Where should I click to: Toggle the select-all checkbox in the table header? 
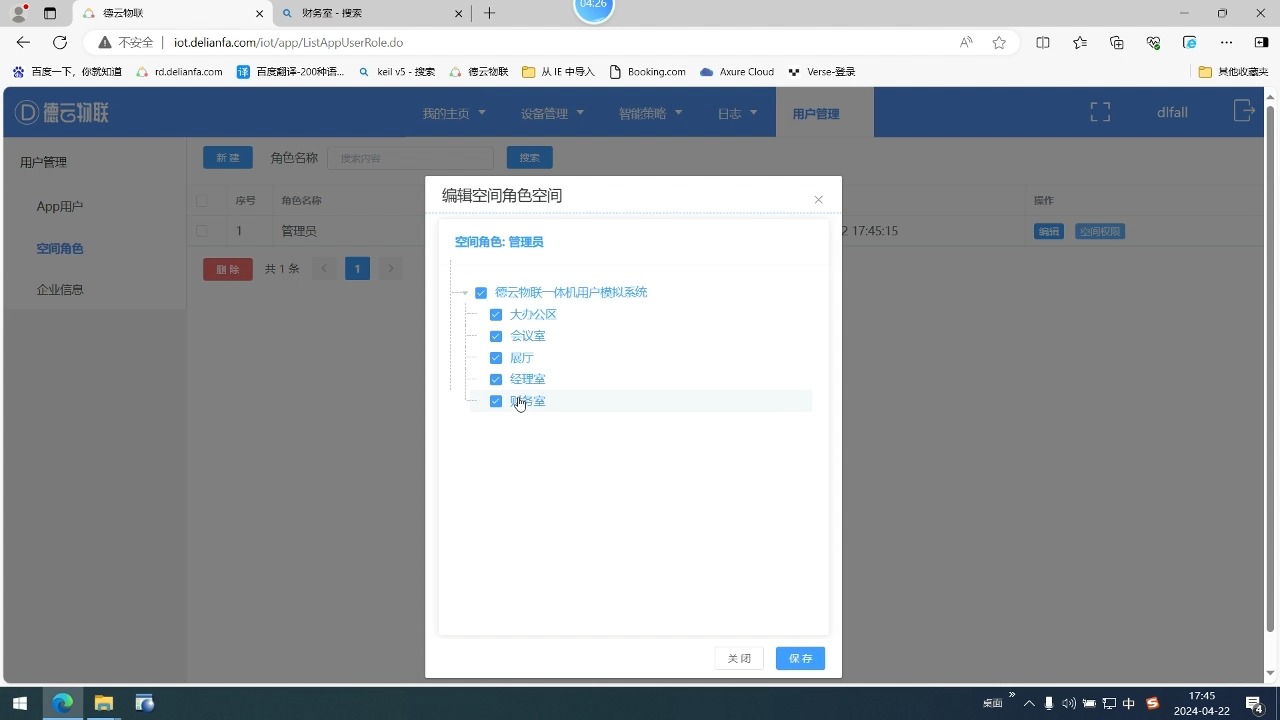(x=202, y=200)
